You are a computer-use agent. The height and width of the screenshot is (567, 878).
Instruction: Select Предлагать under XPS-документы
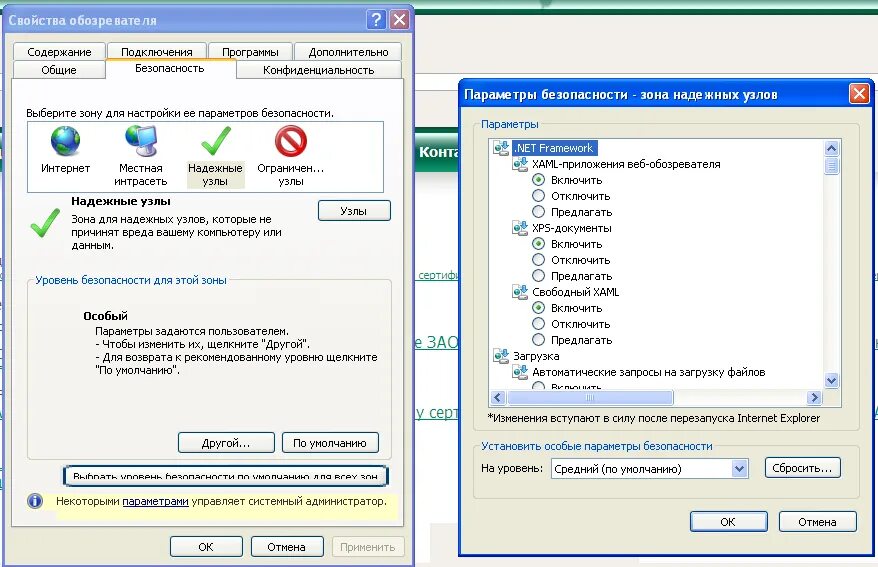coord(538,275)
